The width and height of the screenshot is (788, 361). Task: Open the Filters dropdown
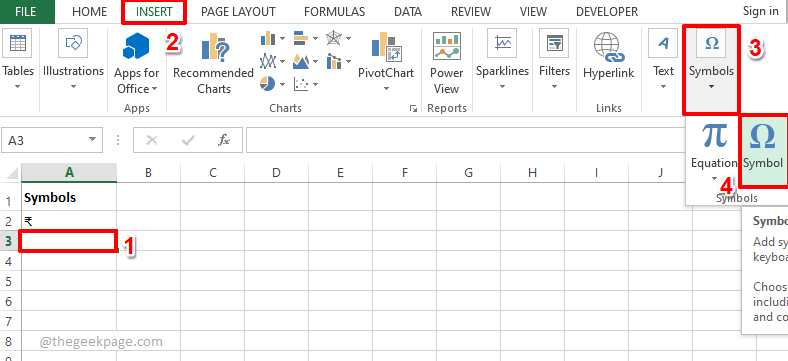click(554, 60)
